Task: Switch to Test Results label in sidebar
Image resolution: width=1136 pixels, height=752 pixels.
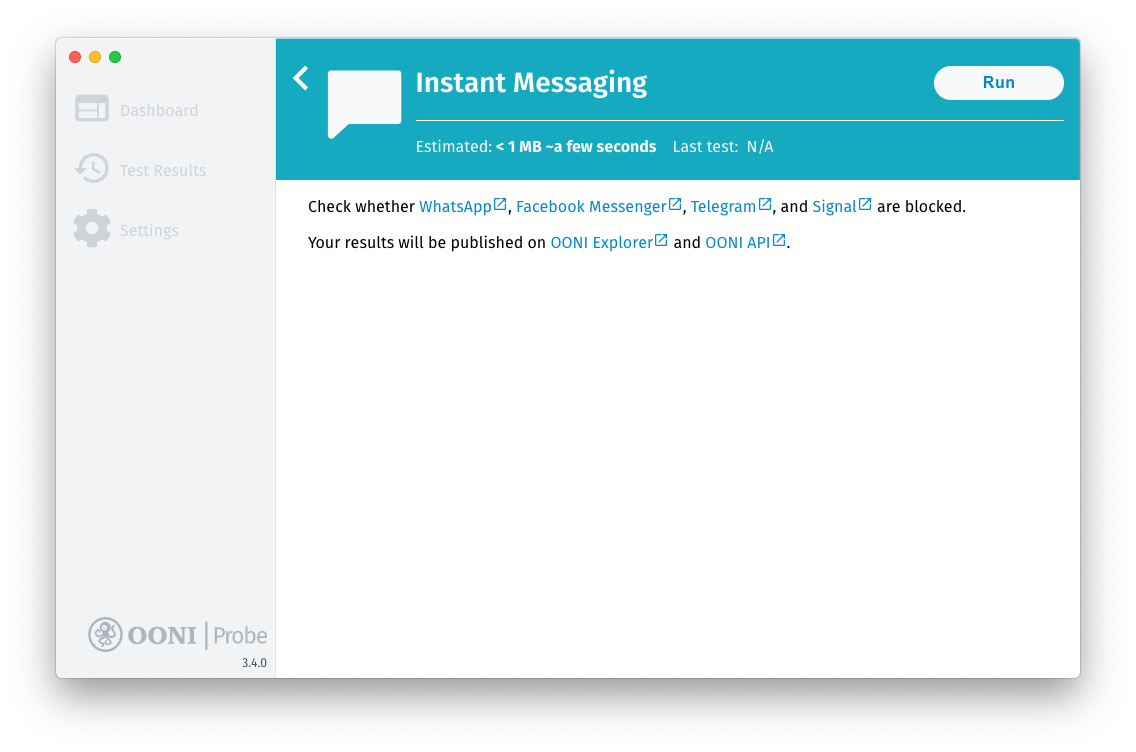Action: coord(163,171)
